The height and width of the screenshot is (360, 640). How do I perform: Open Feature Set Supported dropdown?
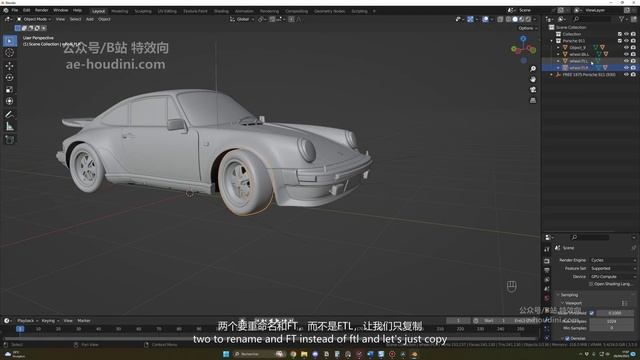[613, 269]
